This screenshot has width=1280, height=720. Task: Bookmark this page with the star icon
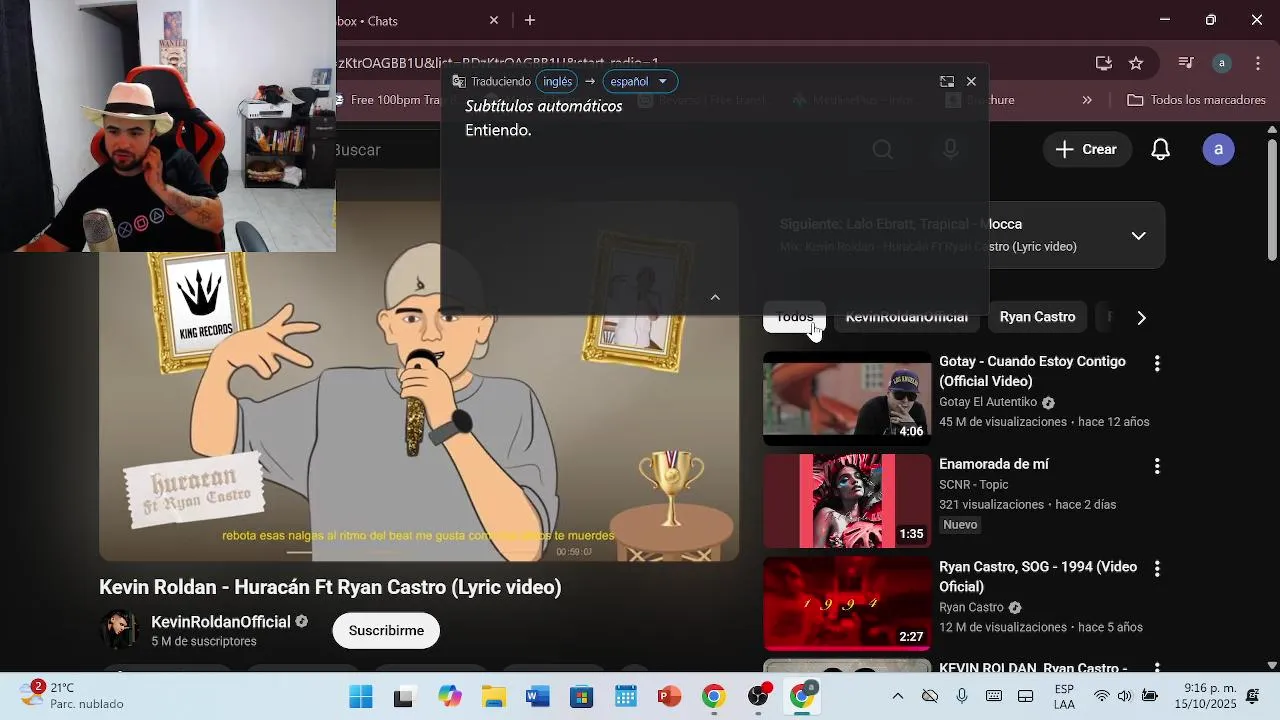[x=1136, y=63]
